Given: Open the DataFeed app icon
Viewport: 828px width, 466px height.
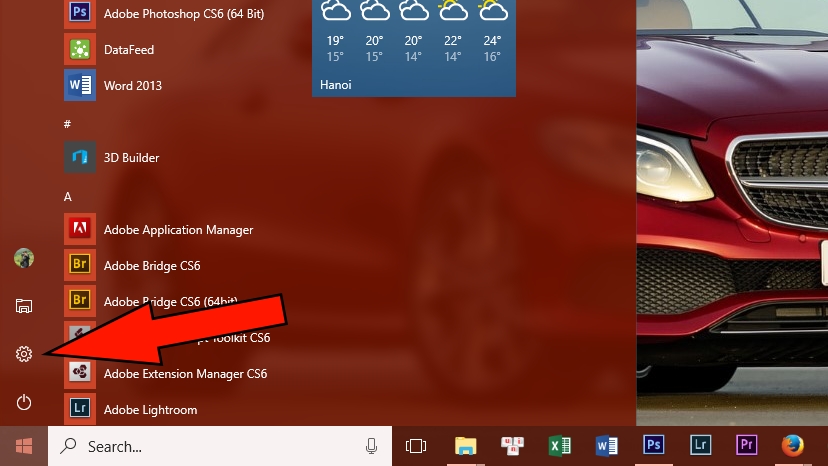Looking at the screenshot, I should pos(80,49).
